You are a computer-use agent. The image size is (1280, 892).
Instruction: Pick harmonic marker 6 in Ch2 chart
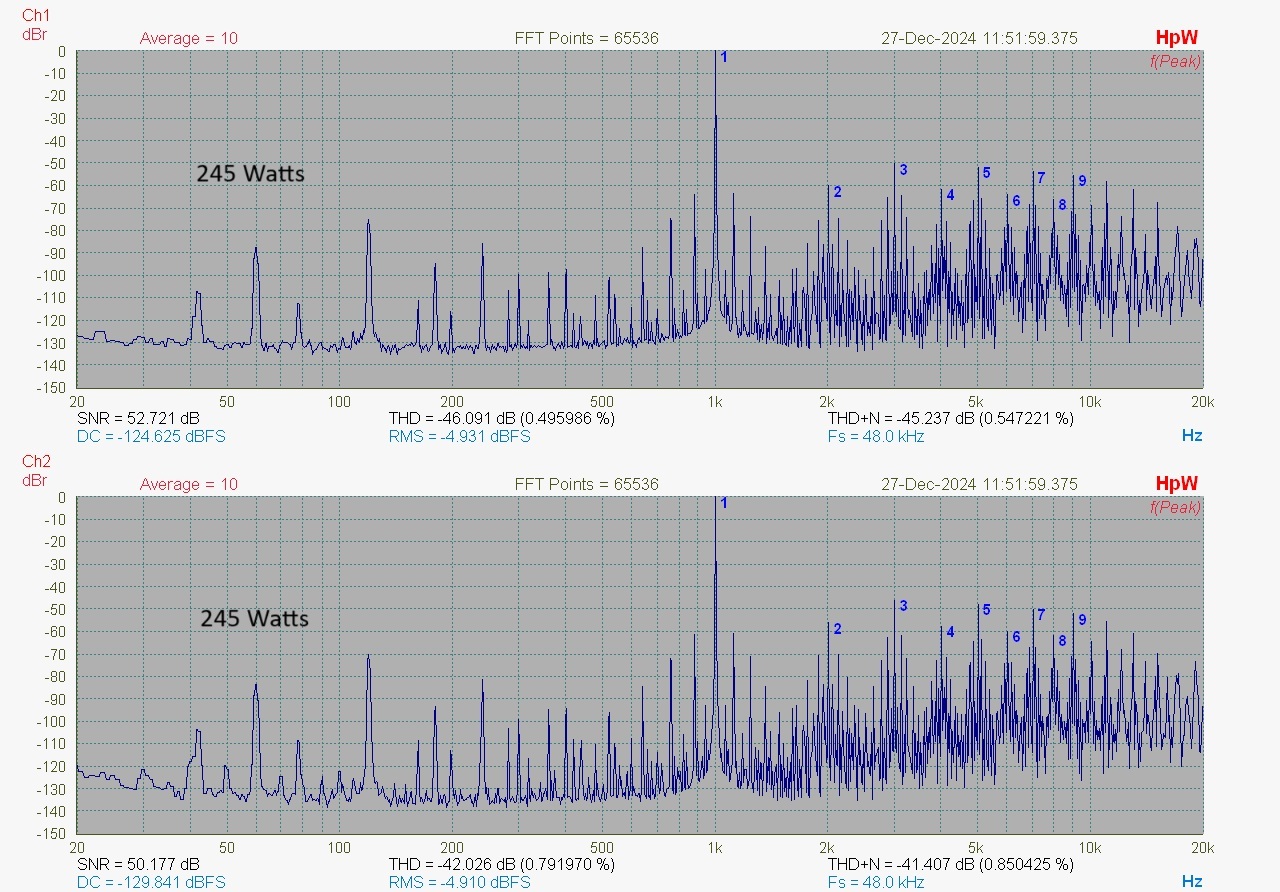[1016, 637]
